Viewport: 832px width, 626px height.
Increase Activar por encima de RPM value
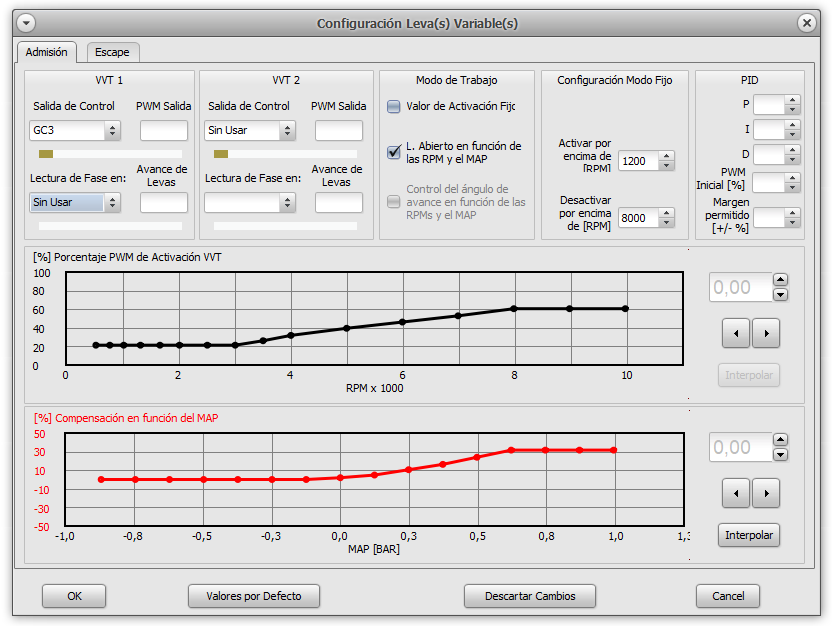[667, 156]
